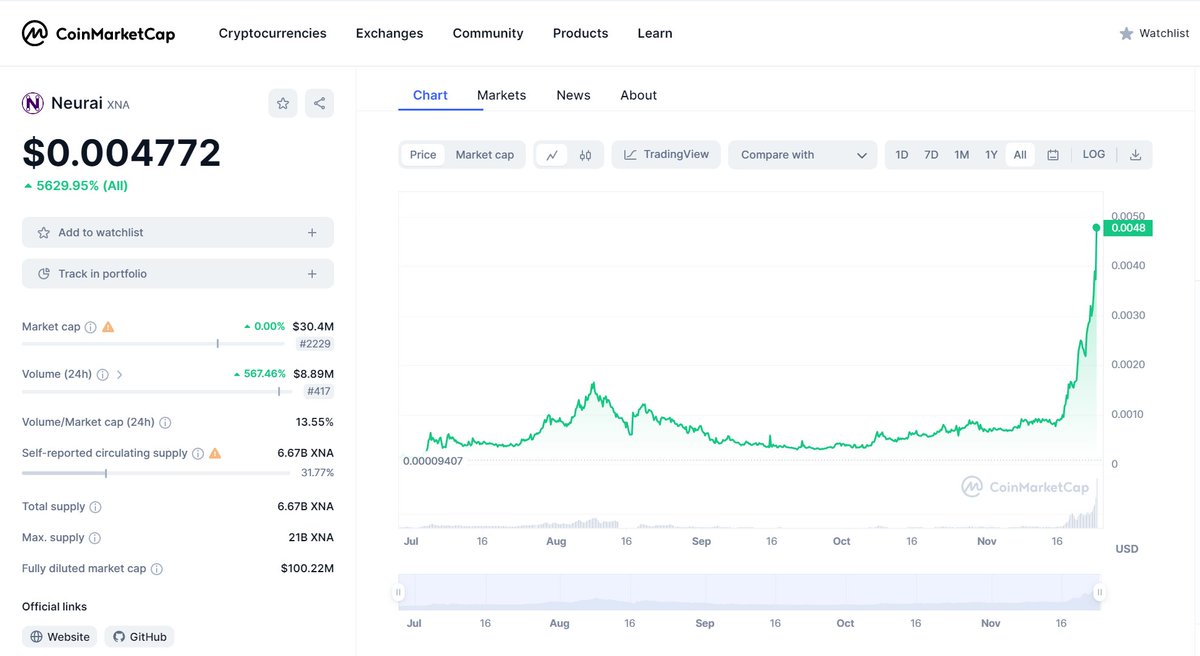1200x656 pixels.
Task: Click the Total supply info icon
Action: 95,507
